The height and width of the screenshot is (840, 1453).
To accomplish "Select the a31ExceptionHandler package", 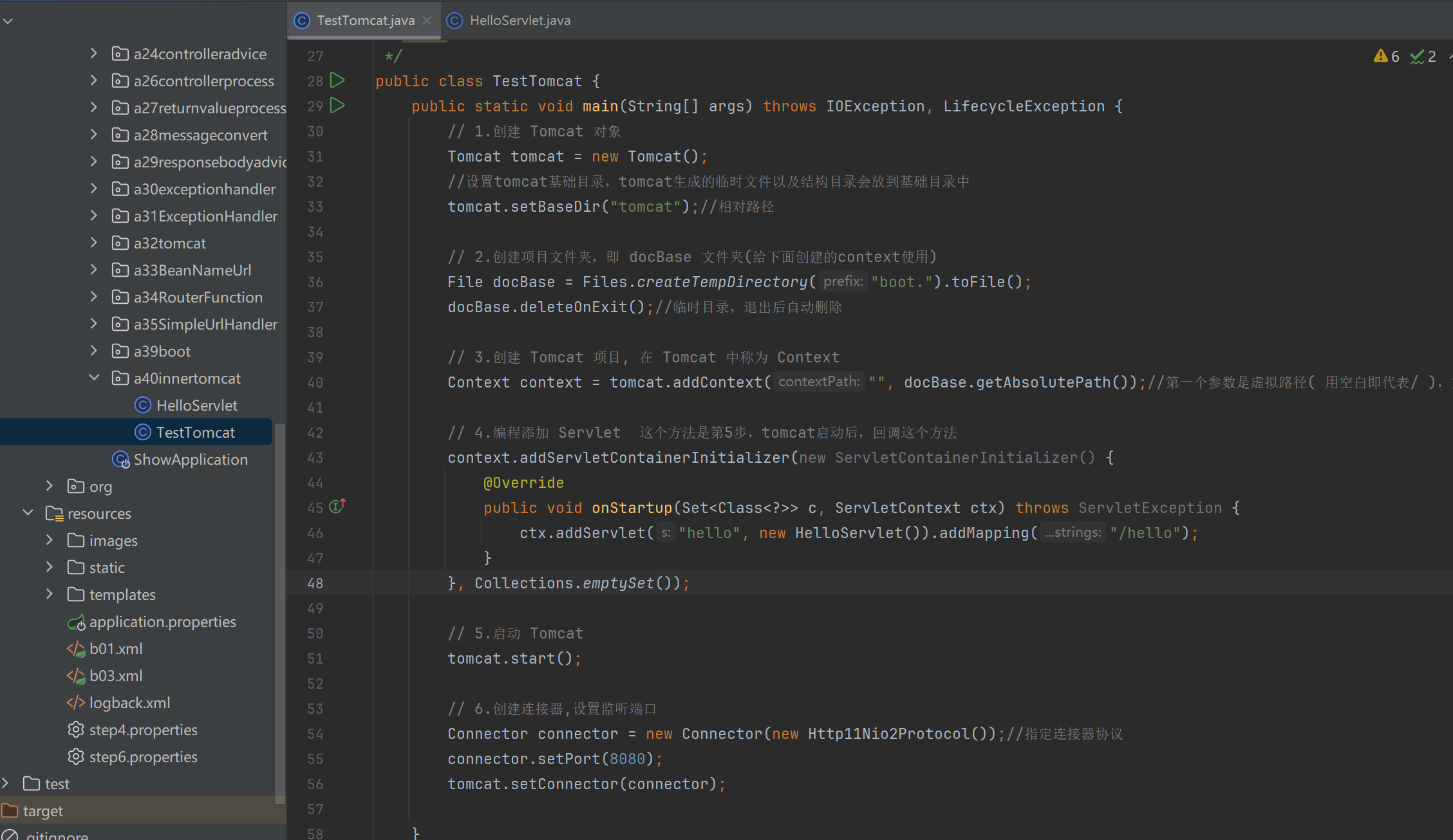I will pyautogui.click(x=205, y=216).
